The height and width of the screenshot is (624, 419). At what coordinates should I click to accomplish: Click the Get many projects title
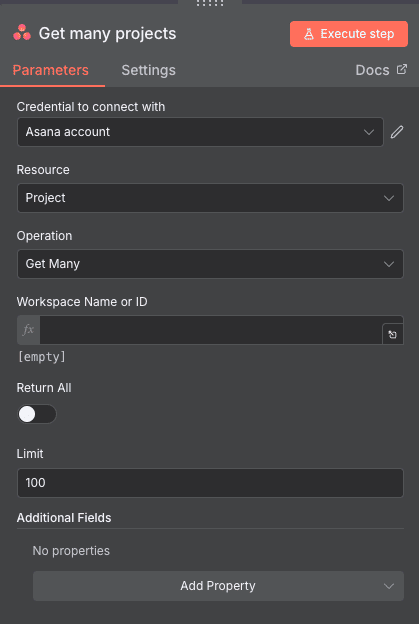tap(107, 34)
